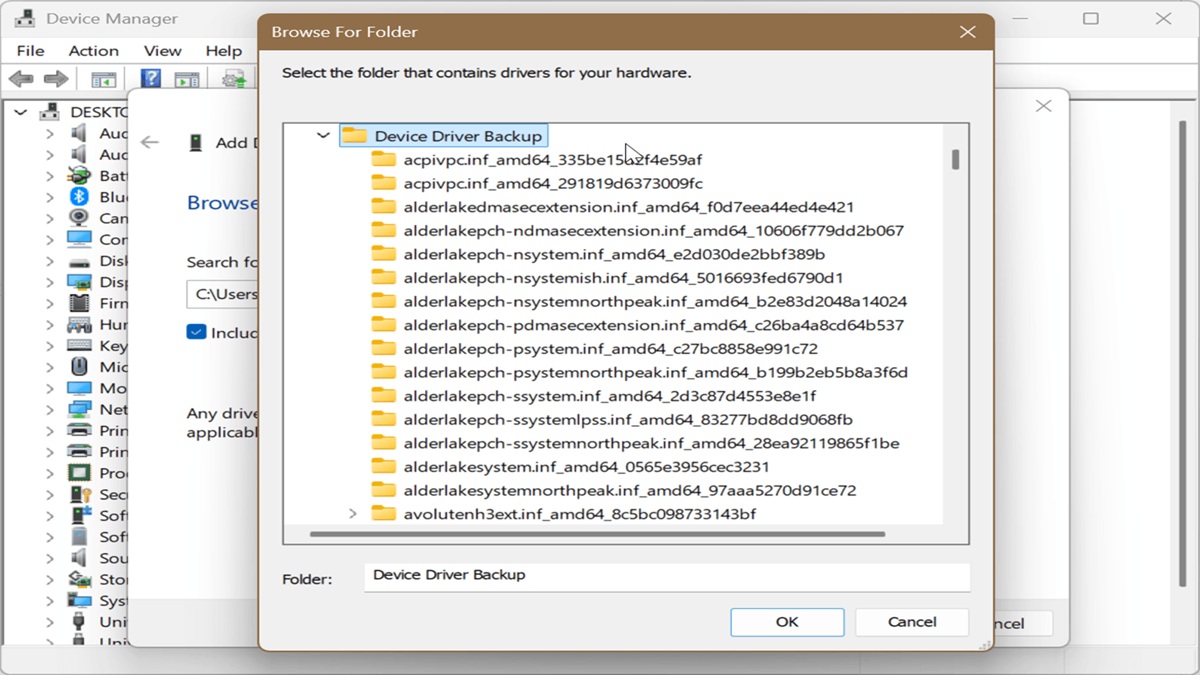
Task: Select the Firmware chip icon in Device Manager
Action: coord(79,303)
